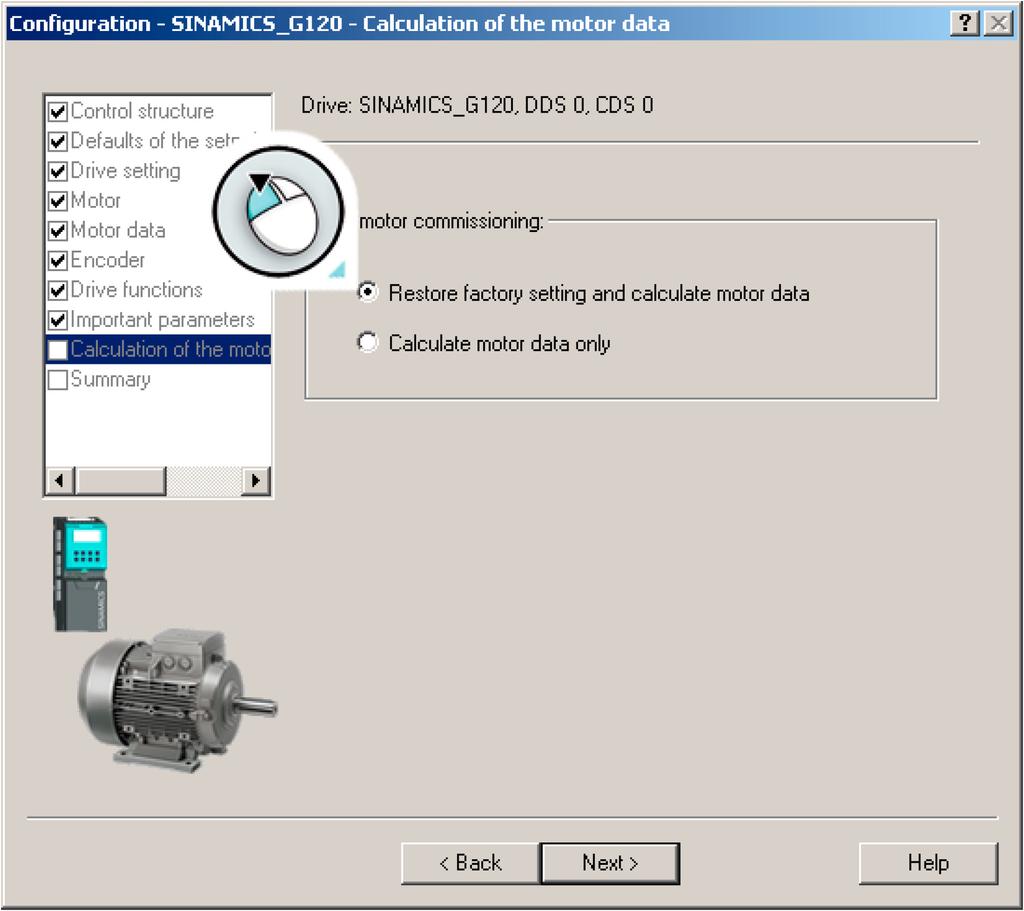Jump to the Summary step
This screenshot has height=911, width=1024.
[110, 379]
